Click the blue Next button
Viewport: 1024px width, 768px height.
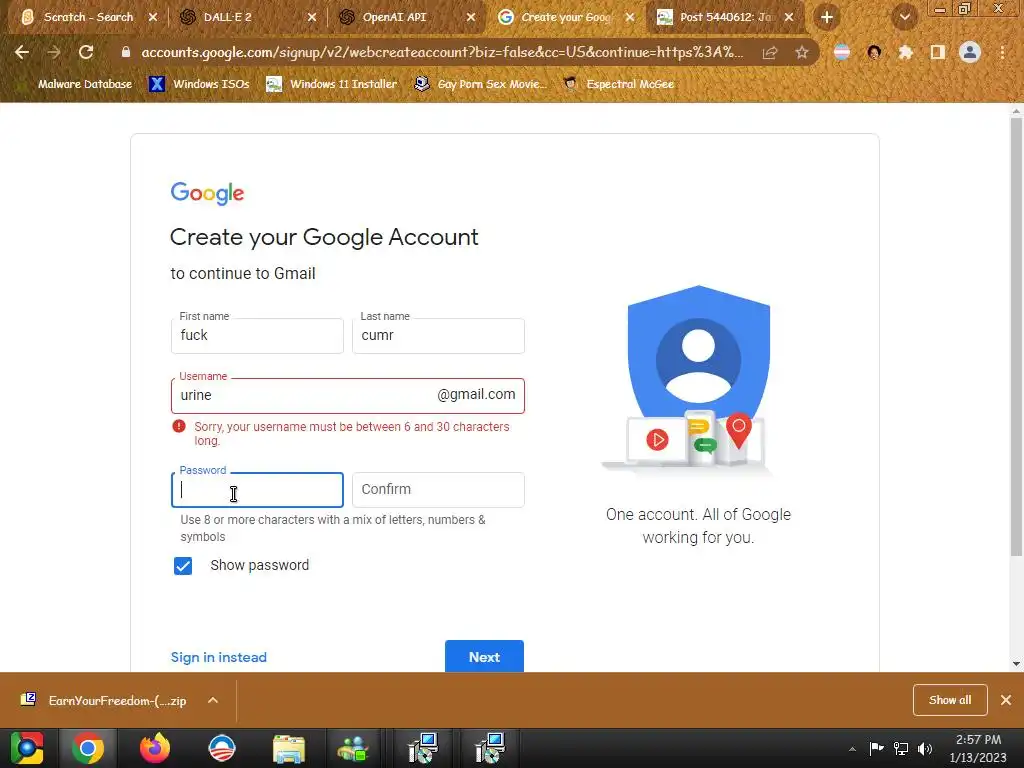coord(484,656)
